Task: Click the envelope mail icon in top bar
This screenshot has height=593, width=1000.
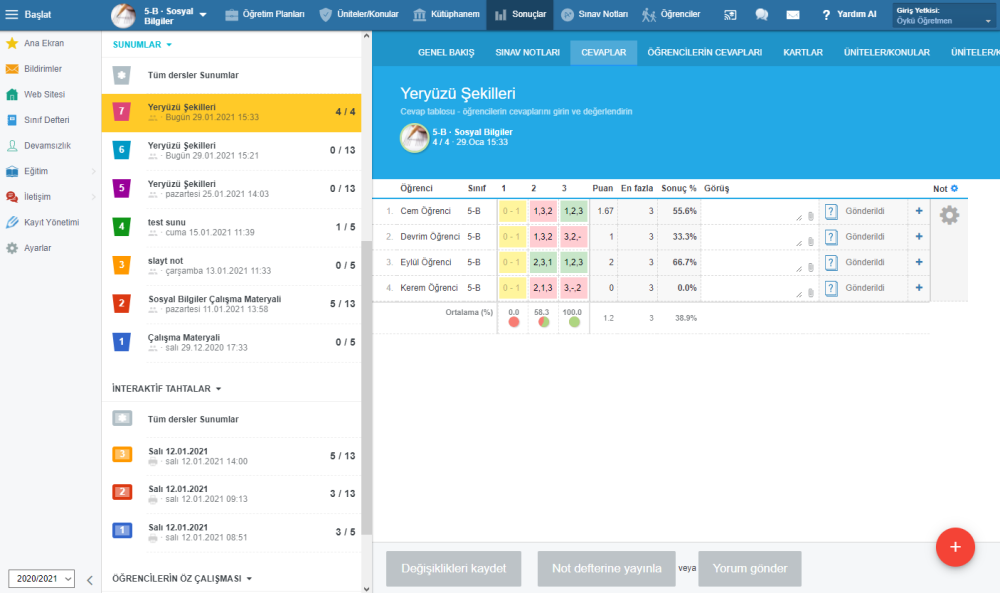Action: click(792, 14)
